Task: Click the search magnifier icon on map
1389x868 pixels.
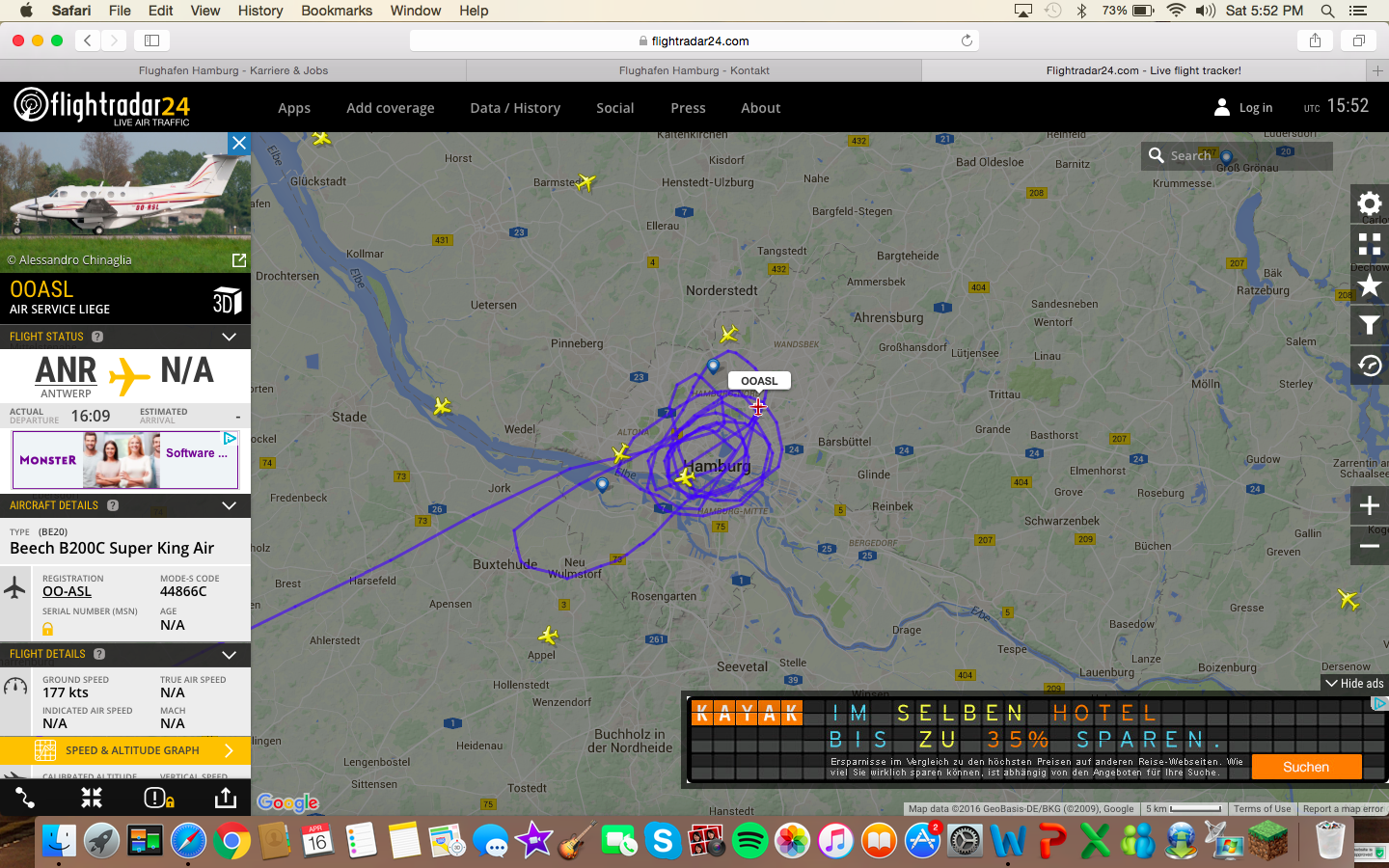Action: 1157,155
